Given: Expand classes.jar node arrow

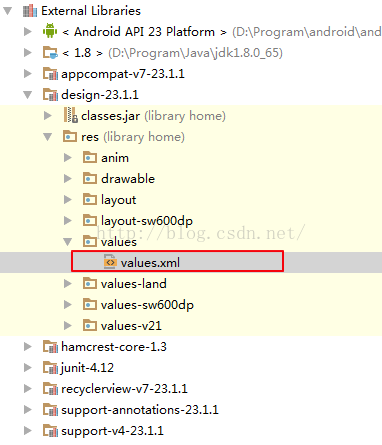Looking at the screenshot, I should (48, 116).
